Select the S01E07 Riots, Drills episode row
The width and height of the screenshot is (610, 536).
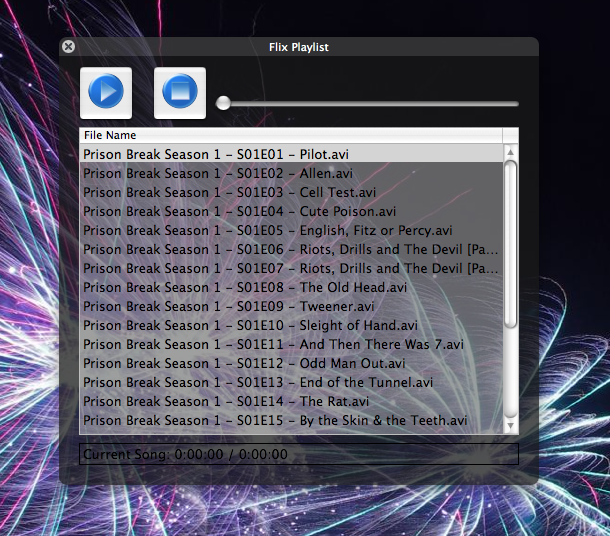[291, 268]
